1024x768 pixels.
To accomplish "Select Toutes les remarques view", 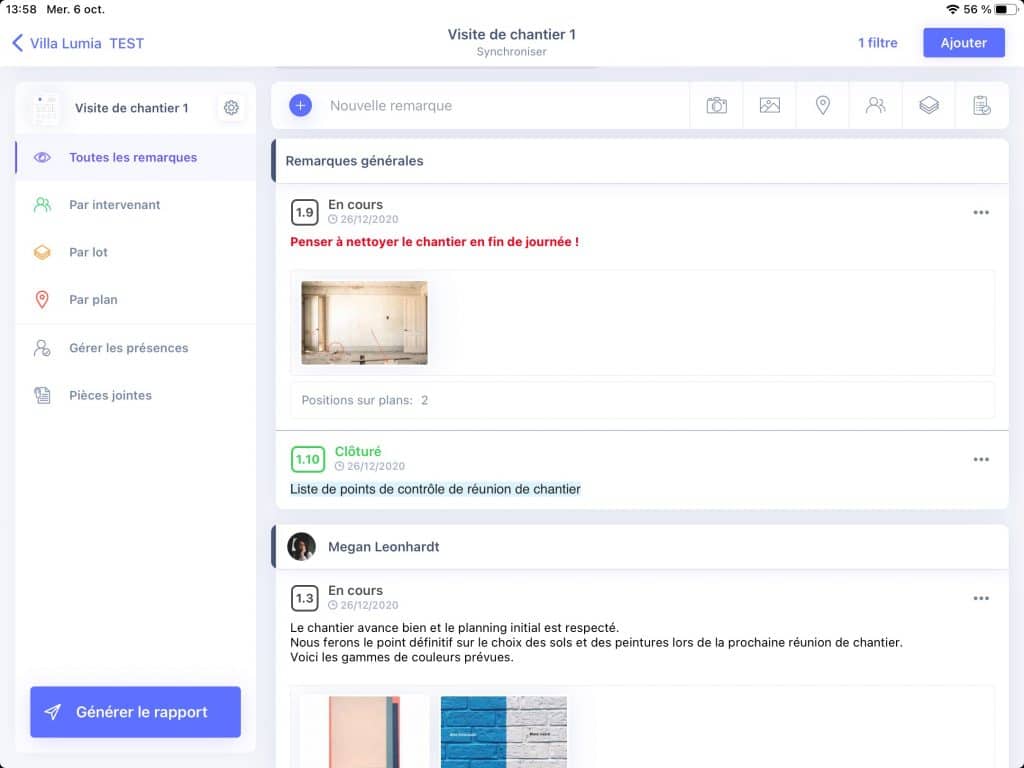I will point(133,157).
